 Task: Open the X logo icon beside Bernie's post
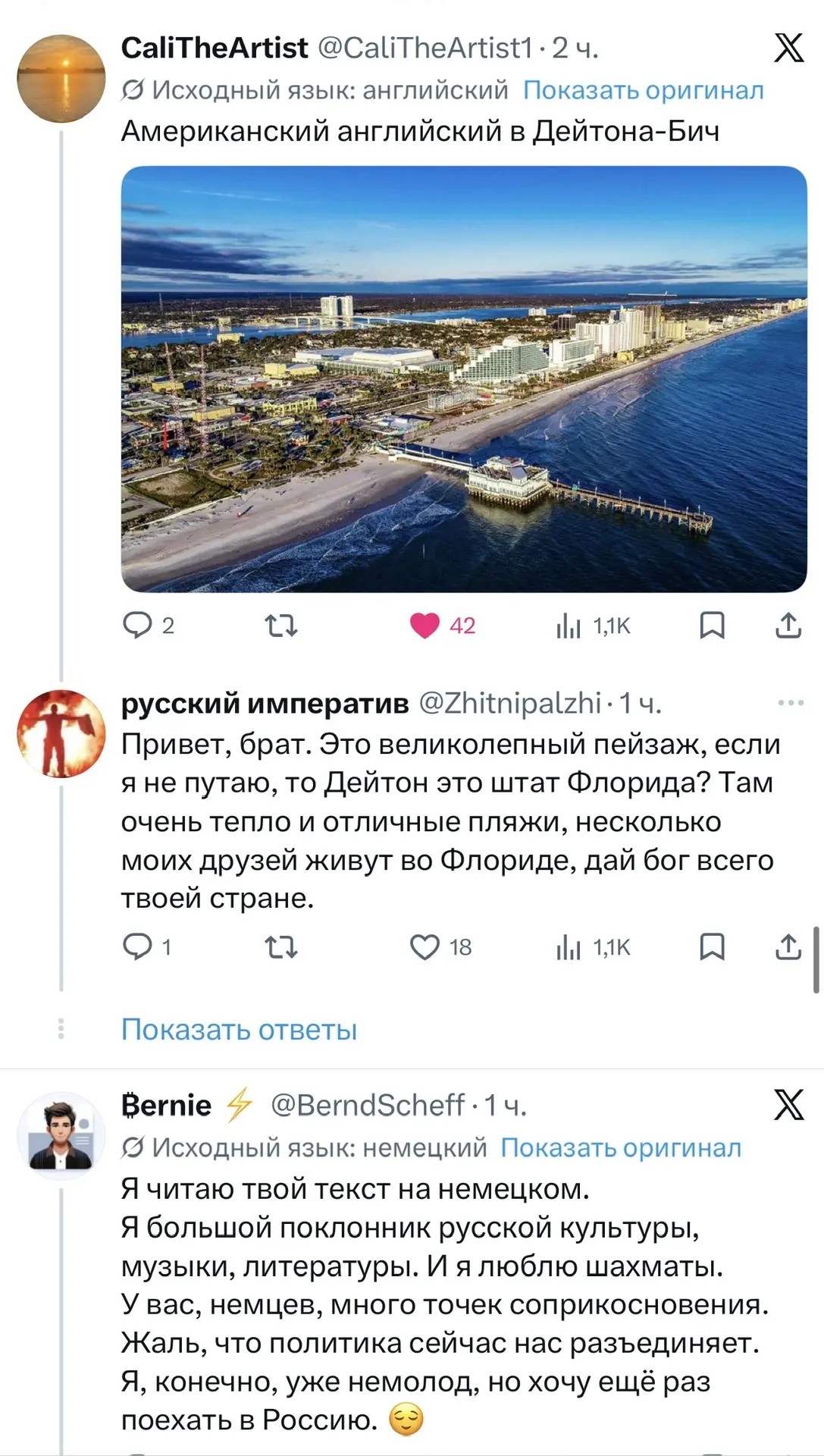pos(788,1105)
